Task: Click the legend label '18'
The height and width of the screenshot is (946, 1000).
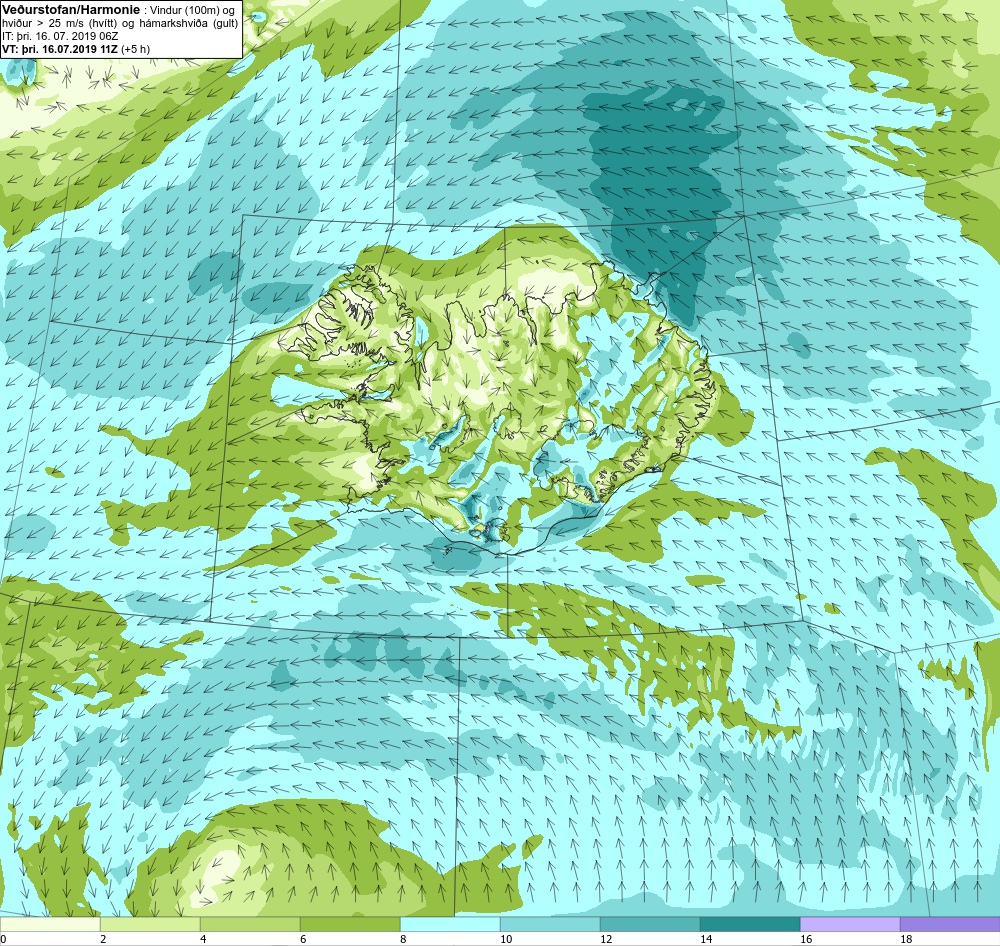Action: (906, 939)
